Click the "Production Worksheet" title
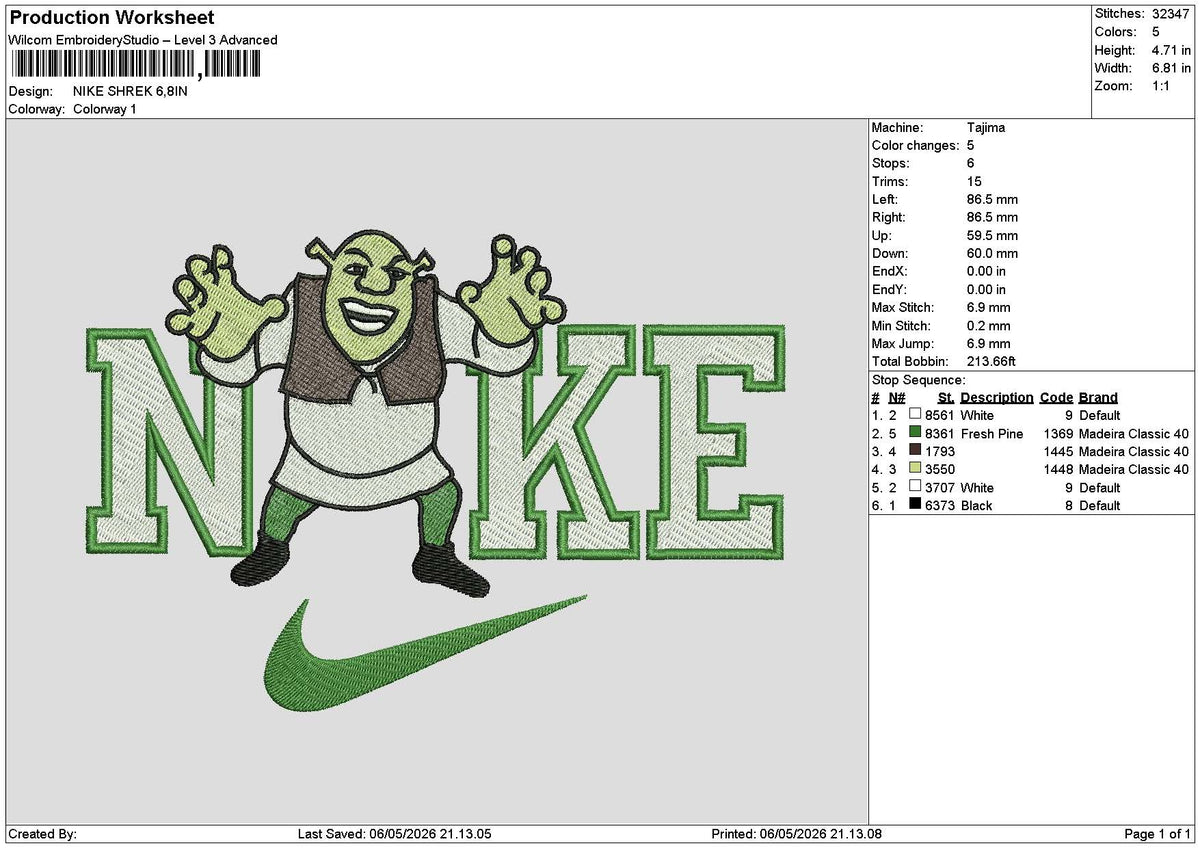The height and width of the screenshot is (848, 1200). click(112, 18)
